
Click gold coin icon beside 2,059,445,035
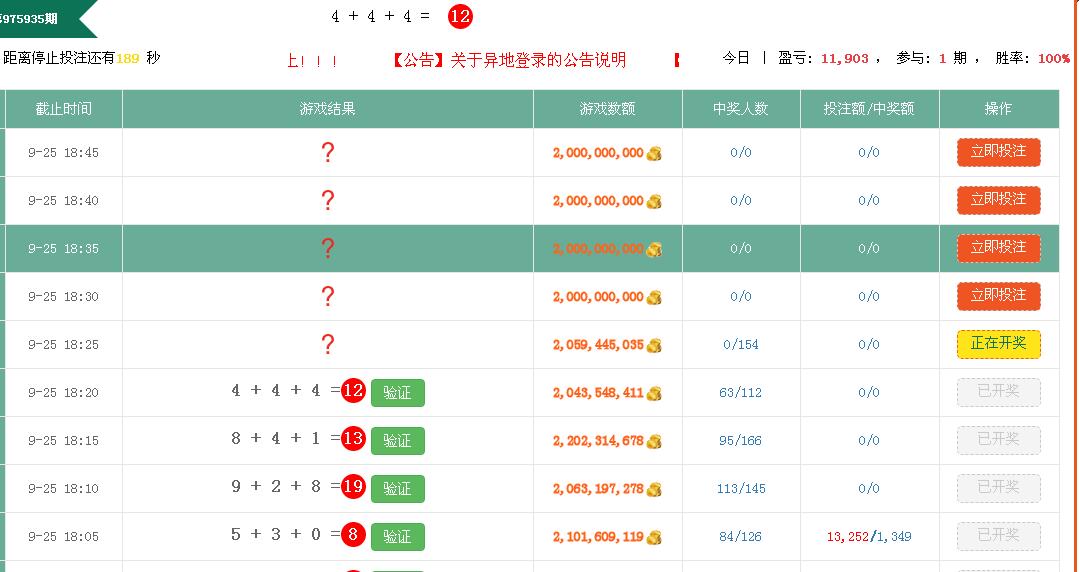tap(654, 346)
